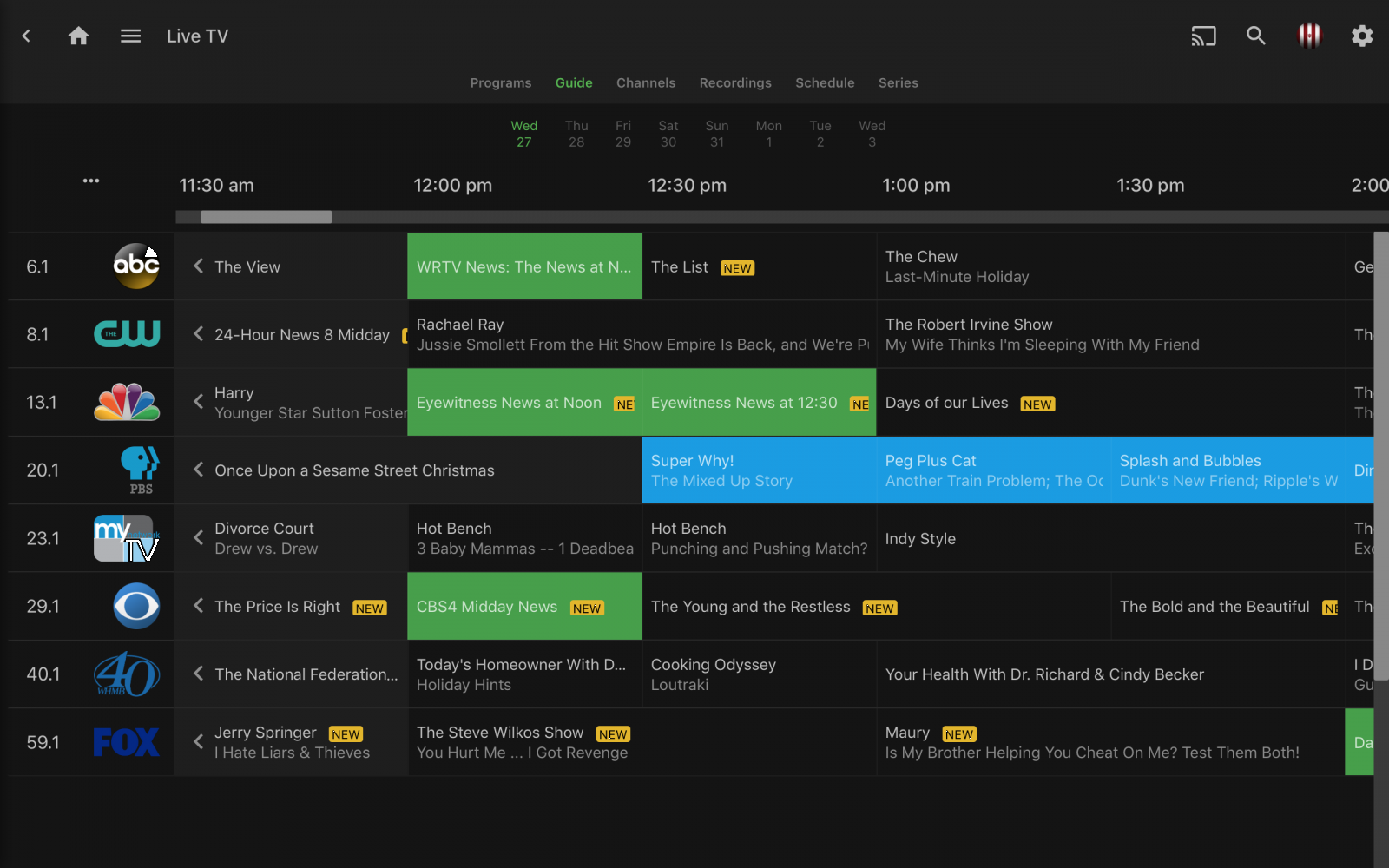Open Once Upon a Sesame Street Christmas
This screenshot has height=868, width=1389.
click(408, 470)
